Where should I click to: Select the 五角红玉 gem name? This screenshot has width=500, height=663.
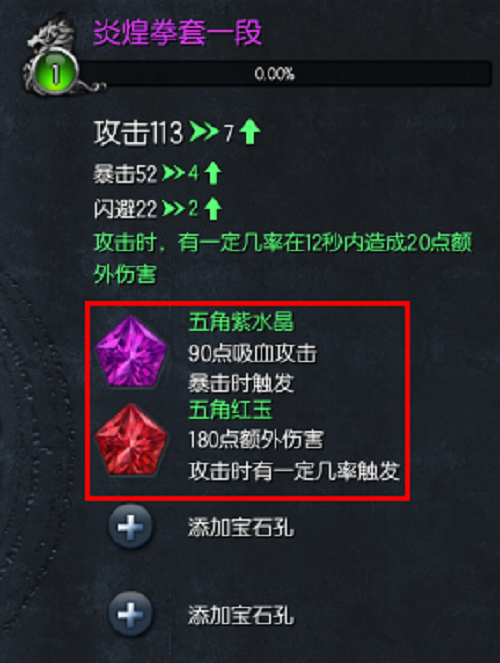[x=230, y=410]
